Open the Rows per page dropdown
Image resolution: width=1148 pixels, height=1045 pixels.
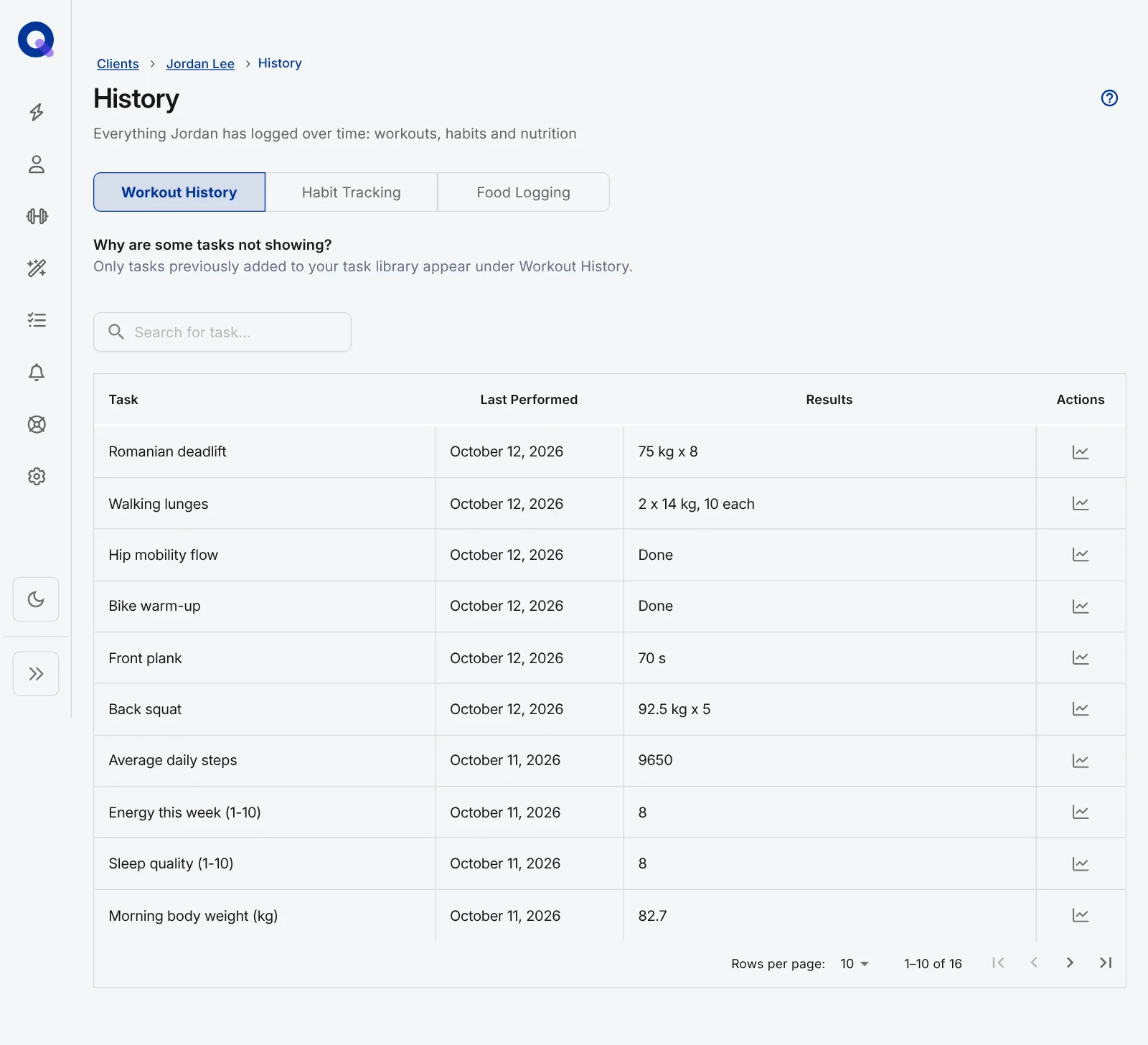tap(854, 964)
